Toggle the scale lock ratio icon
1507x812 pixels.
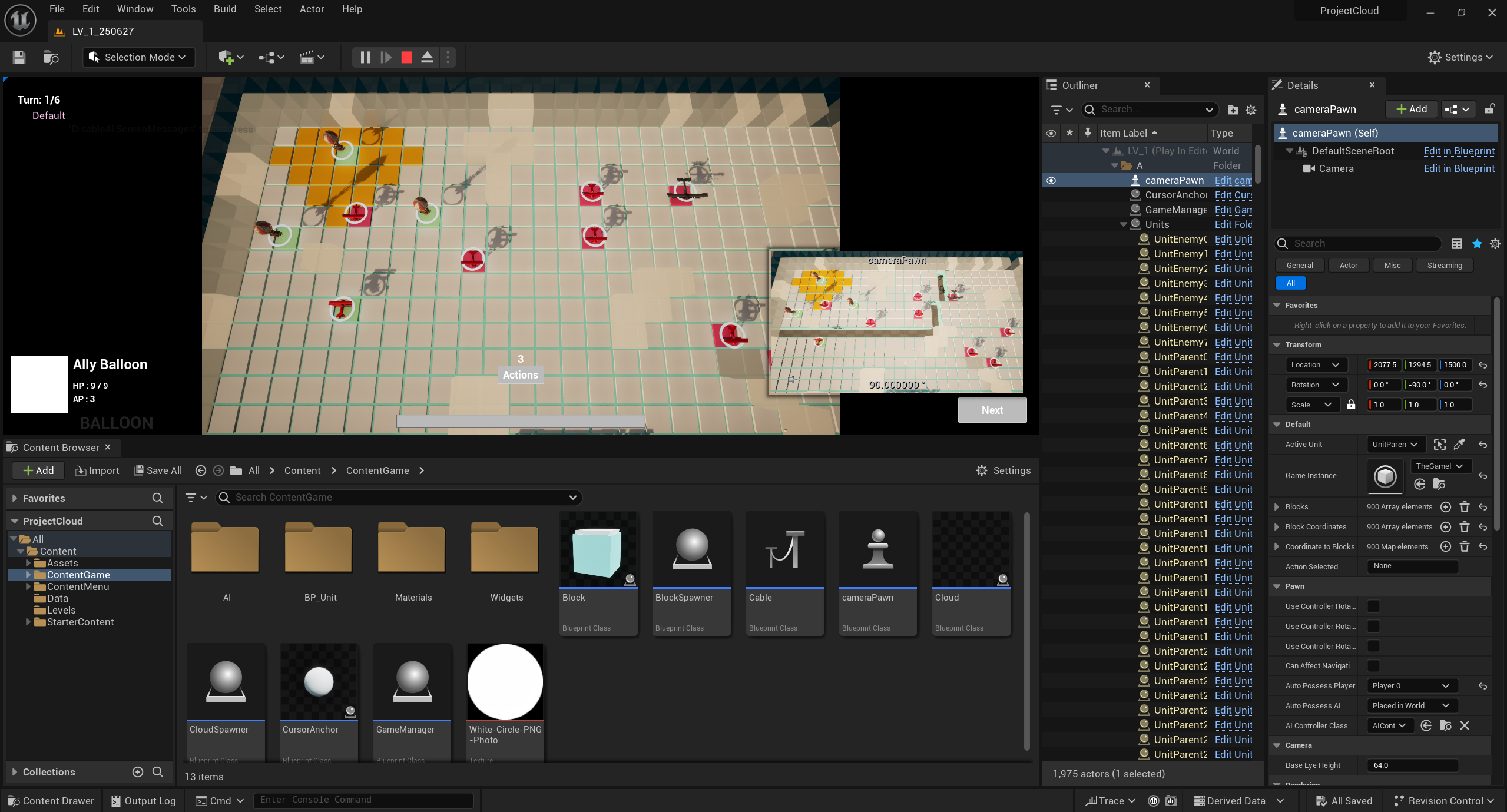[x=1351, y=405]
